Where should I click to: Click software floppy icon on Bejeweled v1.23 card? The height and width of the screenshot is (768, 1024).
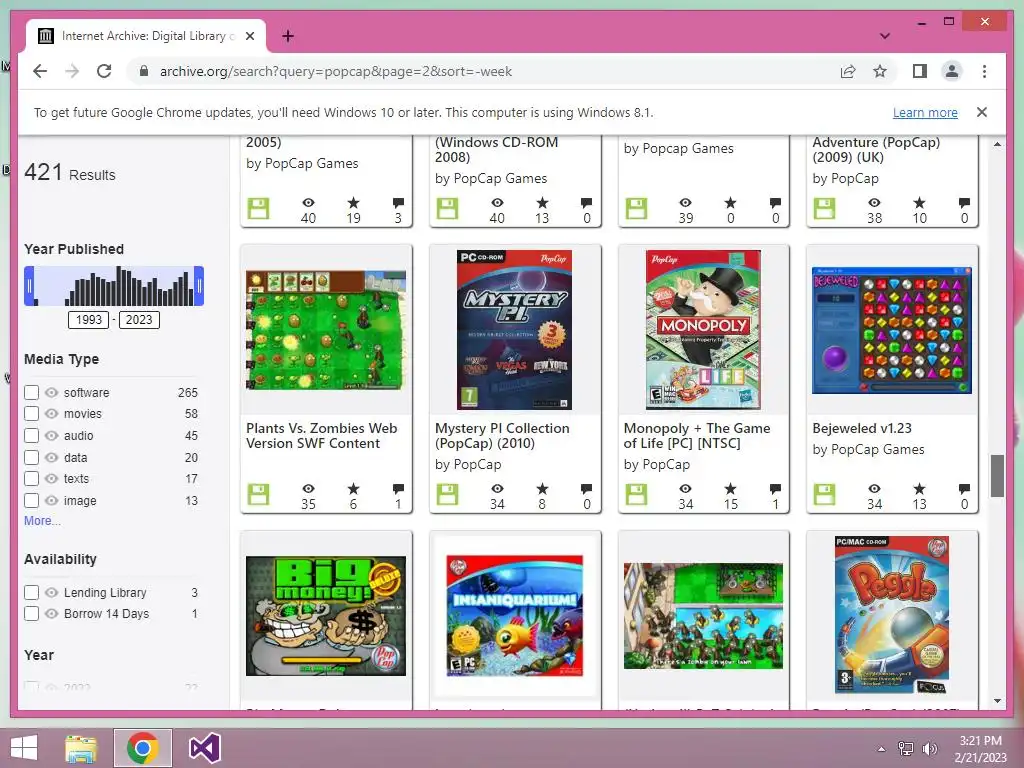coord(824,494)
